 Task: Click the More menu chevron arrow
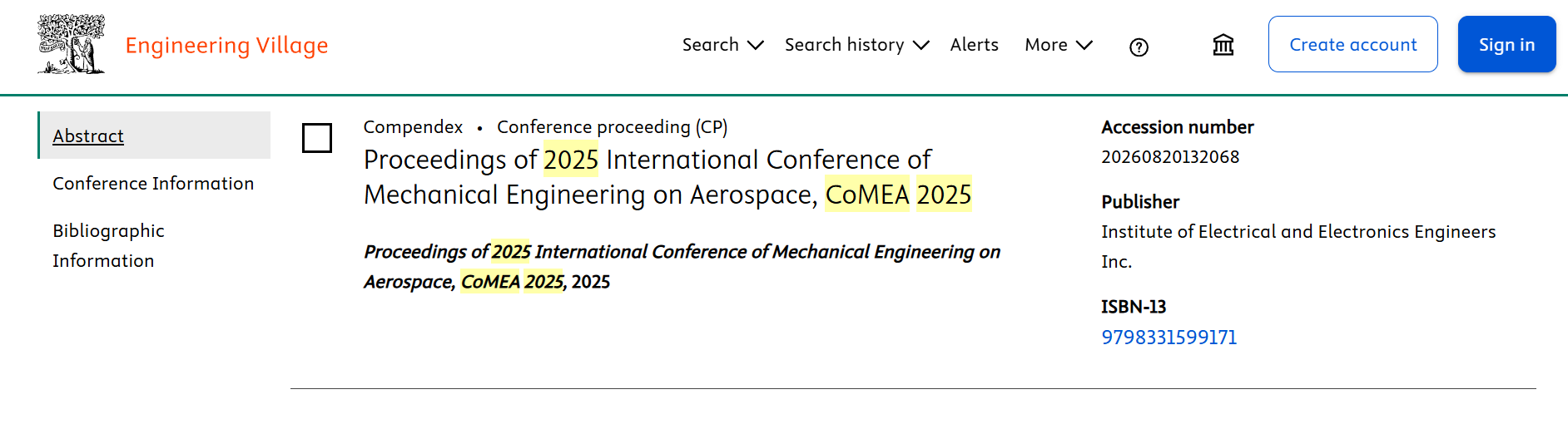(1084, 45)
